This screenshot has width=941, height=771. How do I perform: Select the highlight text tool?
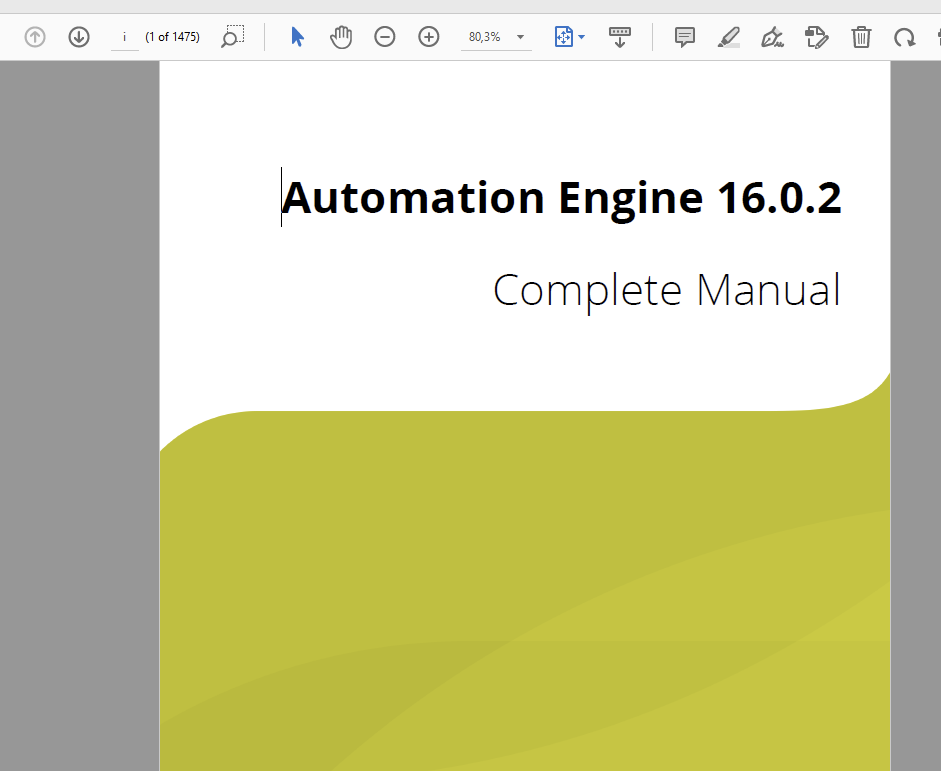pos(729,37)
